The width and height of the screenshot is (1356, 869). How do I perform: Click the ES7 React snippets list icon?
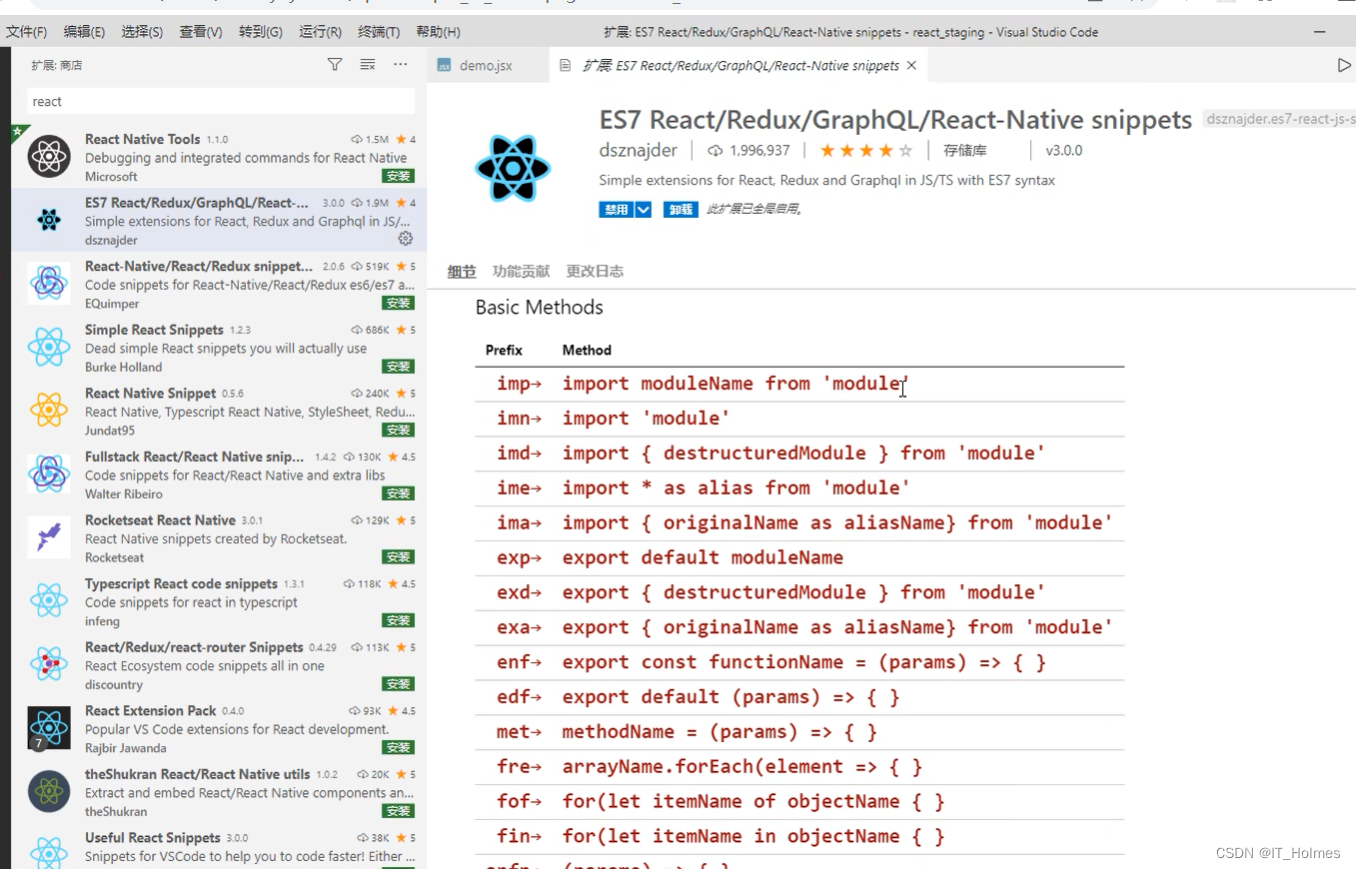tap(49, 220)
